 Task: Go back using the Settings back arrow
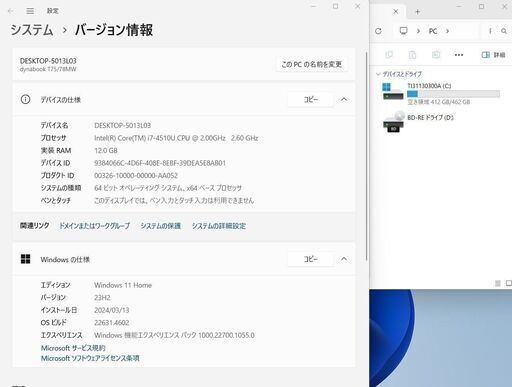click(11, 11)
